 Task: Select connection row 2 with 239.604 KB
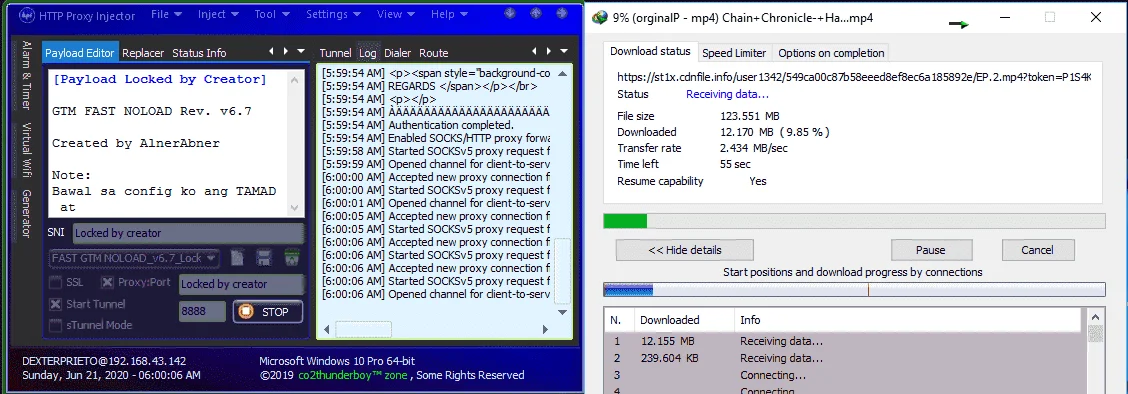point(844,358)
